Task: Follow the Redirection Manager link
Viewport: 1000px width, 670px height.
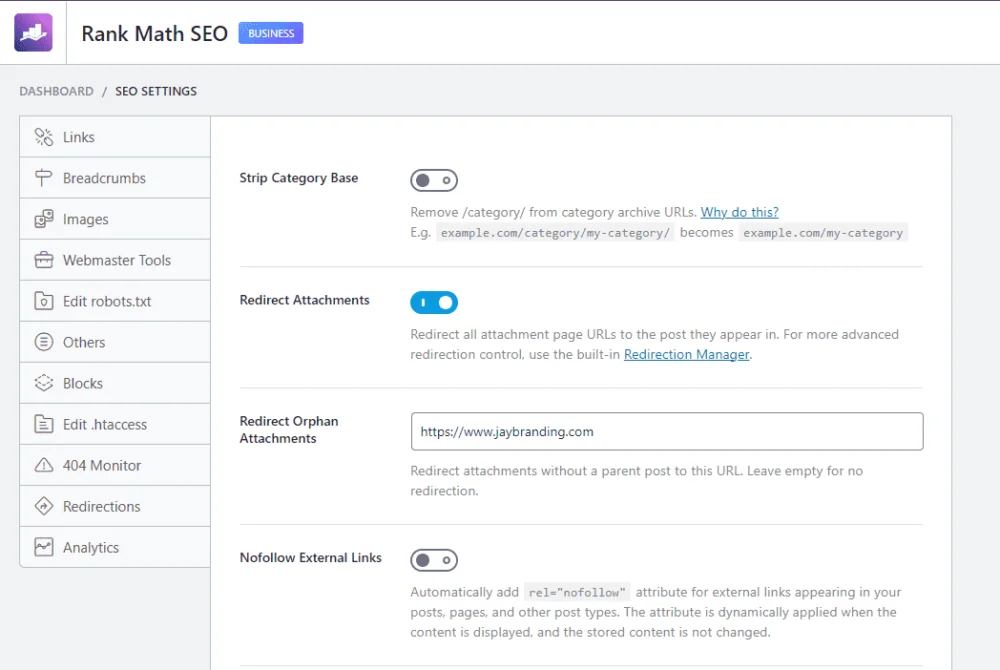Action: pos(686,354)
